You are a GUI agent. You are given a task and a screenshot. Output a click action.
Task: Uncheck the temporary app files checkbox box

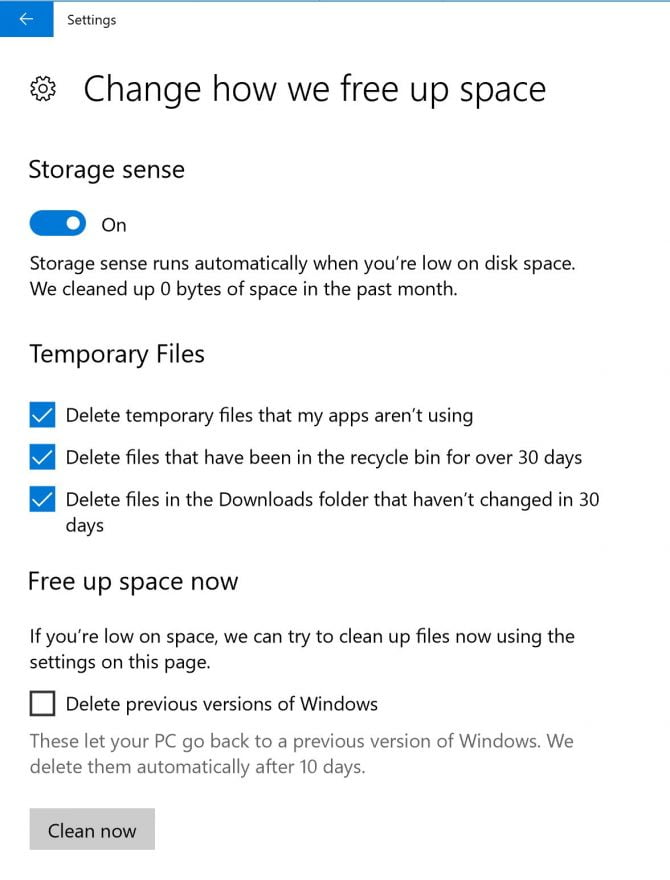tap(42, 415)
